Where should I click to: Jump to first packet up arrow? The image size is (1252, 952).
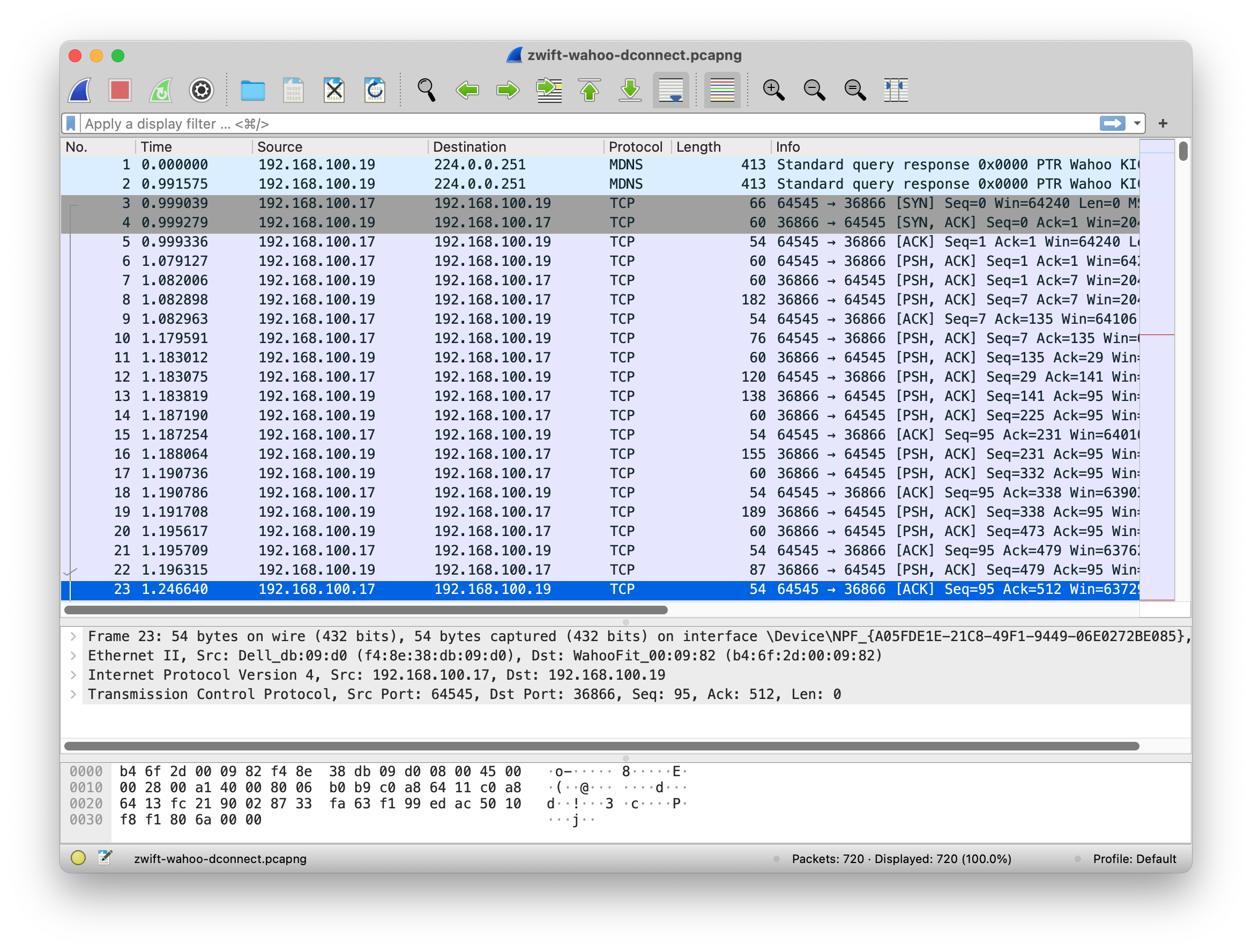590,90
